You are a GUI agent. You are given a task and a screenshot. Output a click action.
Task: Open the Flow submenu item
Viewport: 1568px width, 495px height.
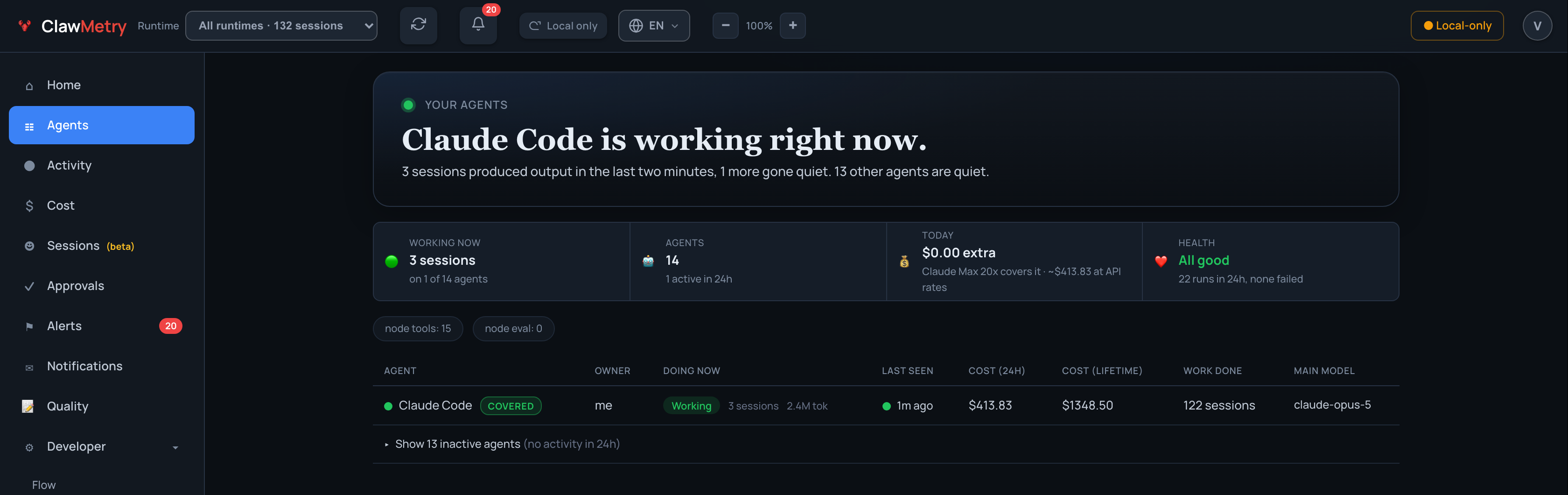point(44,485)
